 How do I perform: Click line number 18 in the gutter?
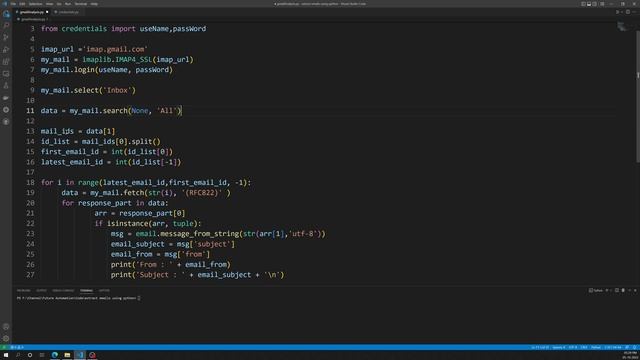30,182
